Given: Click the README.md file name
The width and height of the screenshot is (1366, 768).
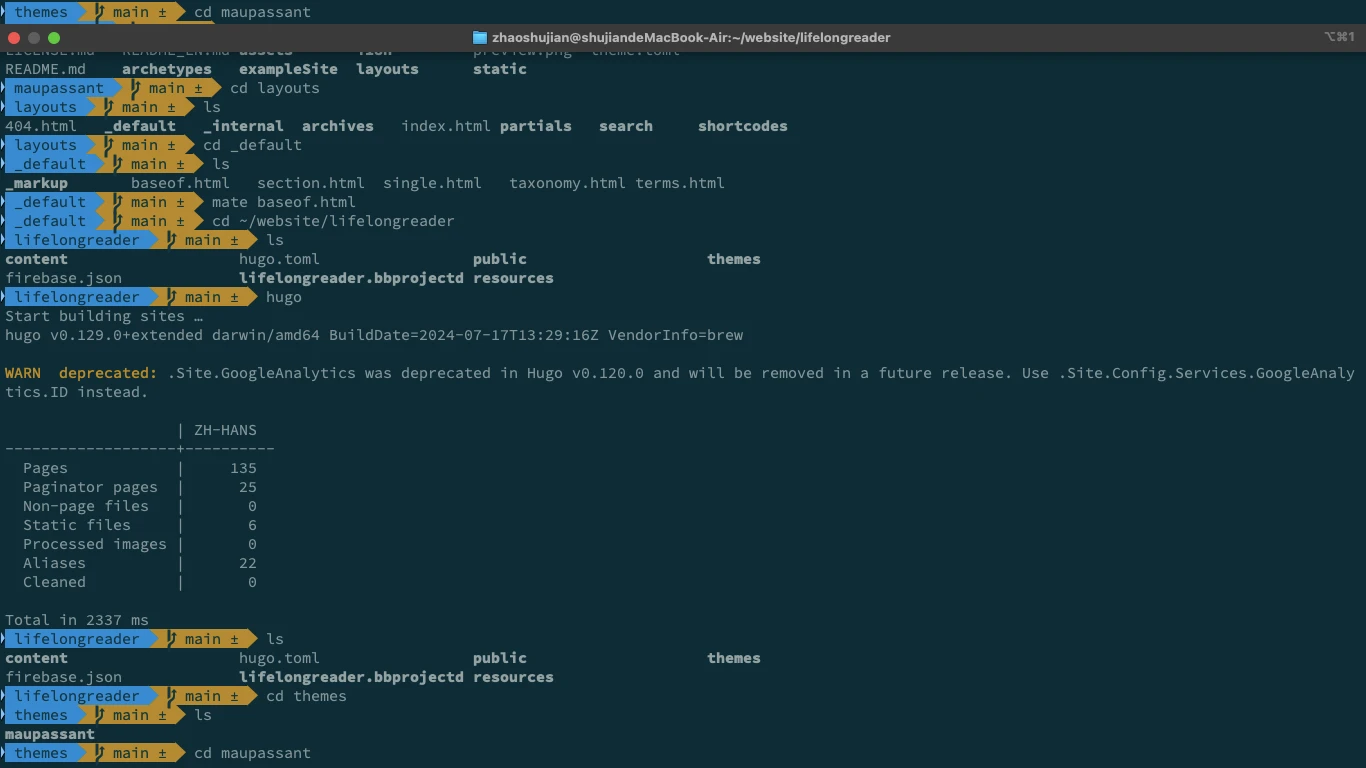Looking at the screenshot, I should pyautogui.click(x=45, y=69).
